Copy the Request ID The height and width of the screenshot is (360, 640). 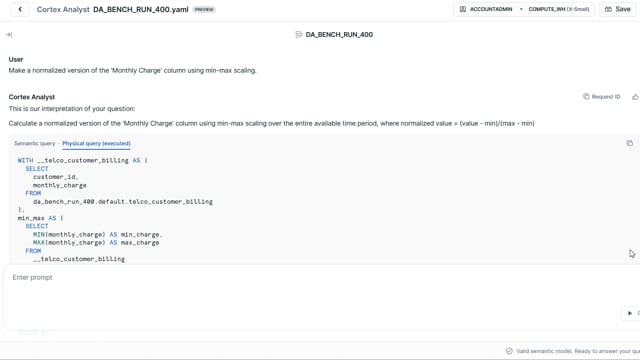click(x=602, y=97)
